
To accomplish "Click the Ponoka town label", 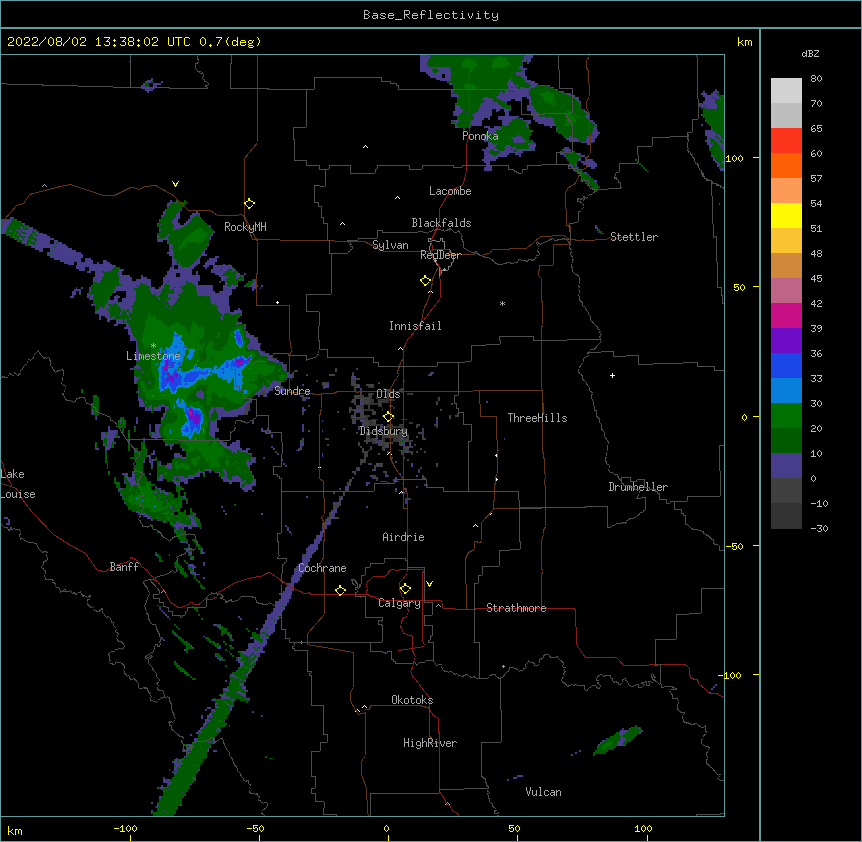I will click(480, 136).
